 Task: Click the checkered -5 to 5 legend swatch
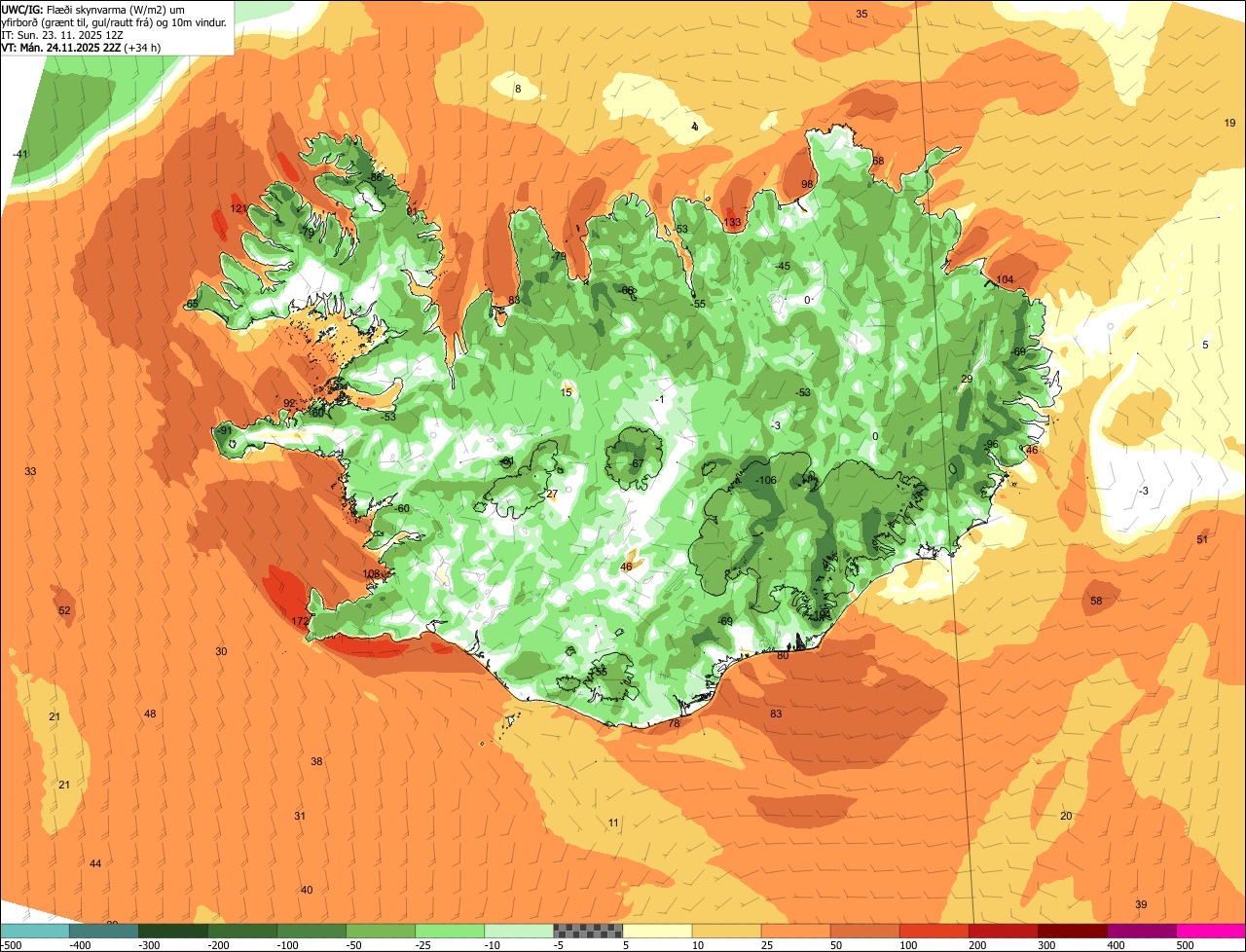pyautogui.click(x=588, y=931)
